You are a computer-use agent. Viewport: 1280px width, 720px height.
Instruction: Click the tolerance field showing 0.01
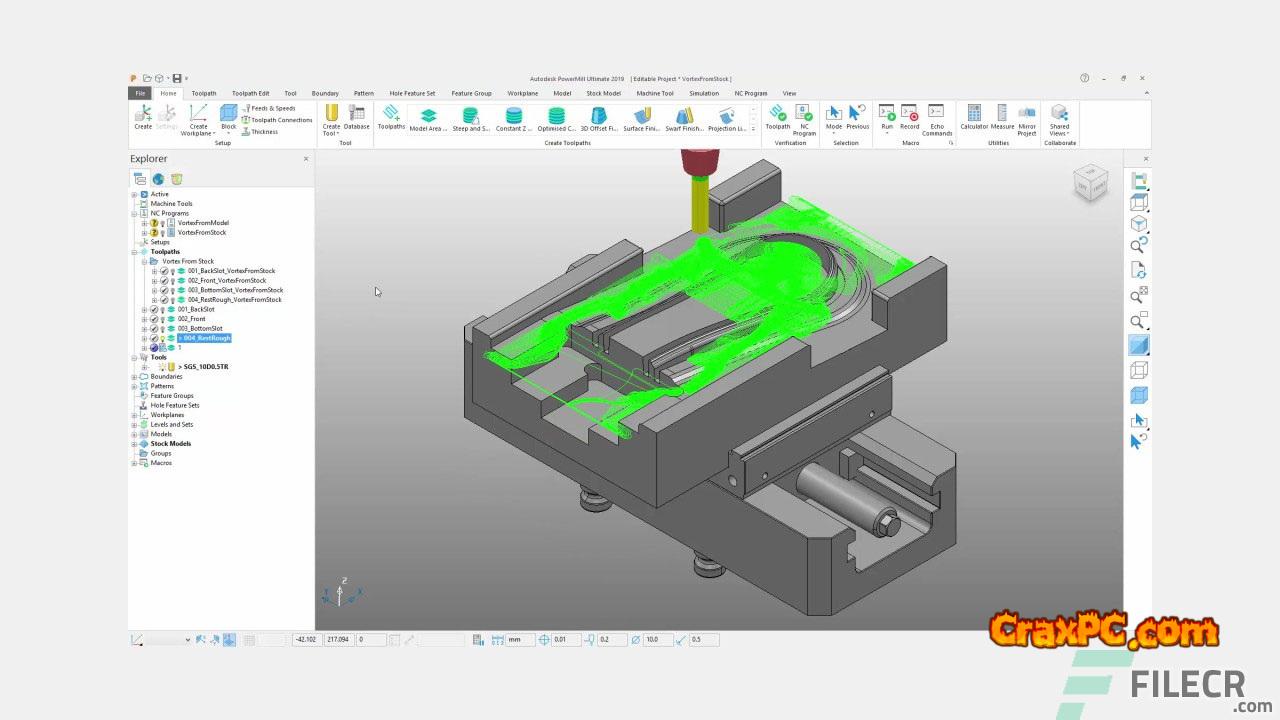coord(564,640)
